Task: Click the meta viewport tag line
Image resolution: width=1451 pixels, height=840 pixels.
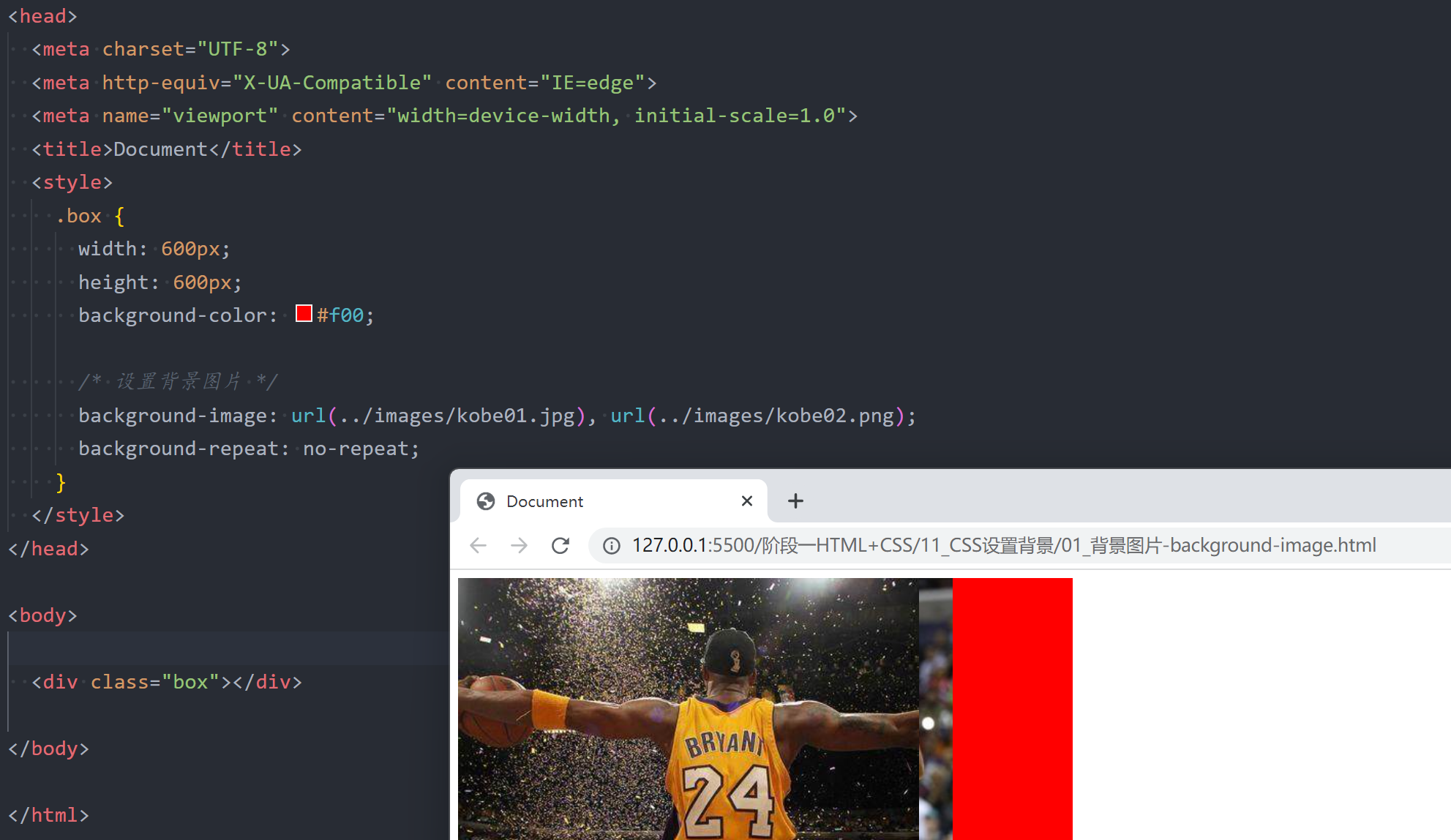Action: (445, 116)
